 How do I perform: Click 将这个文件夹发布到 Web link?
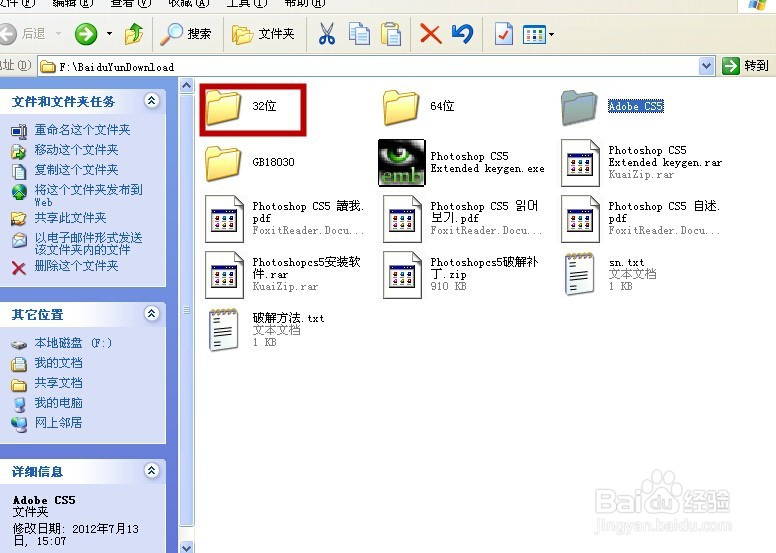88,195
